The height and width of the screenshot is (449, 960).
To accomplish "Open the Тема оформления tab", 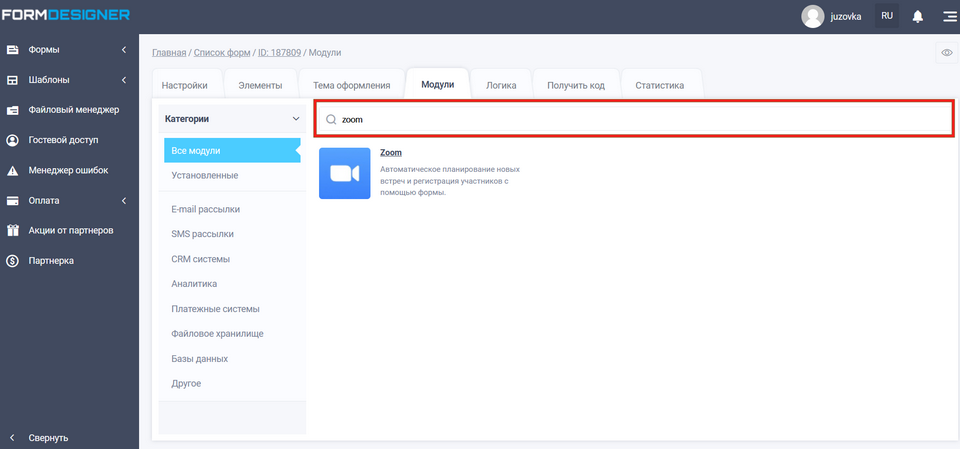I will (351, 85).
